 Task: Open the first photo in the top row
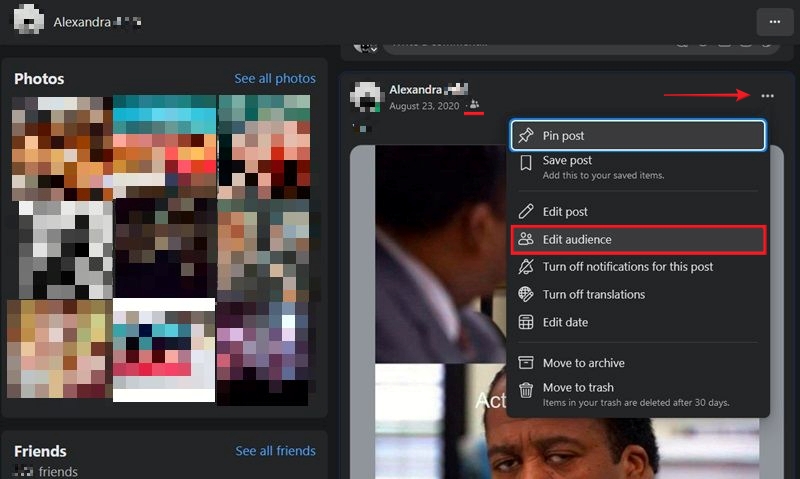pos(62,148)
